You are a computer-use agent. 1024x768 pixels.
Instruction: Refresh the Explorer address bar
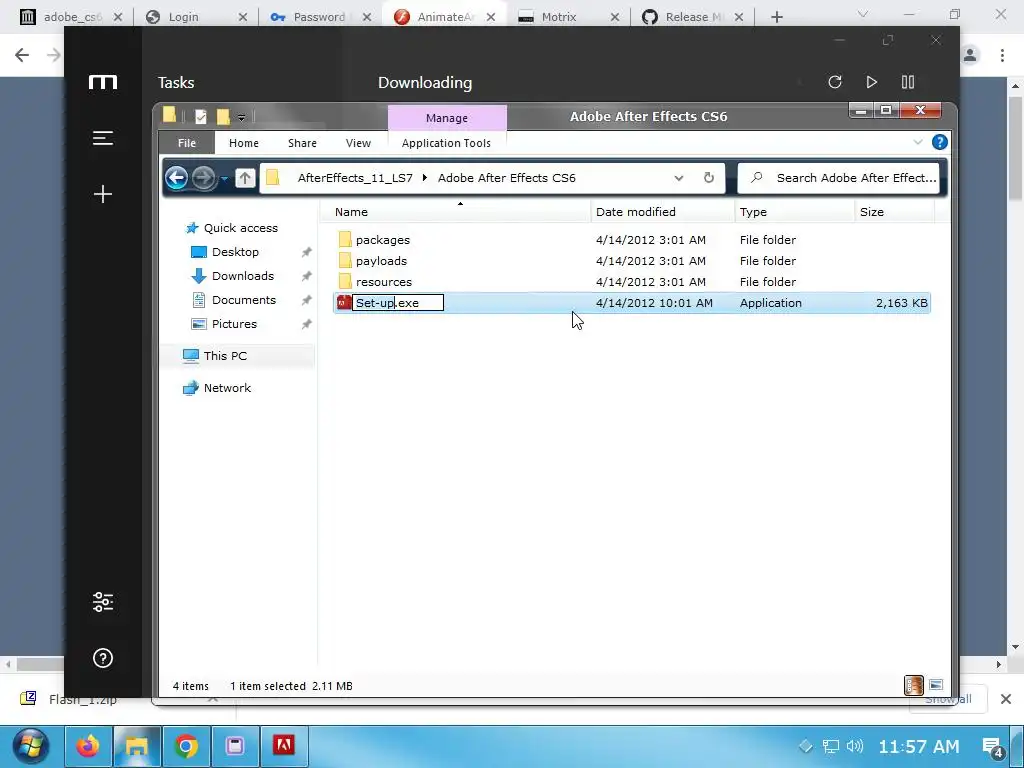point(709,178)
